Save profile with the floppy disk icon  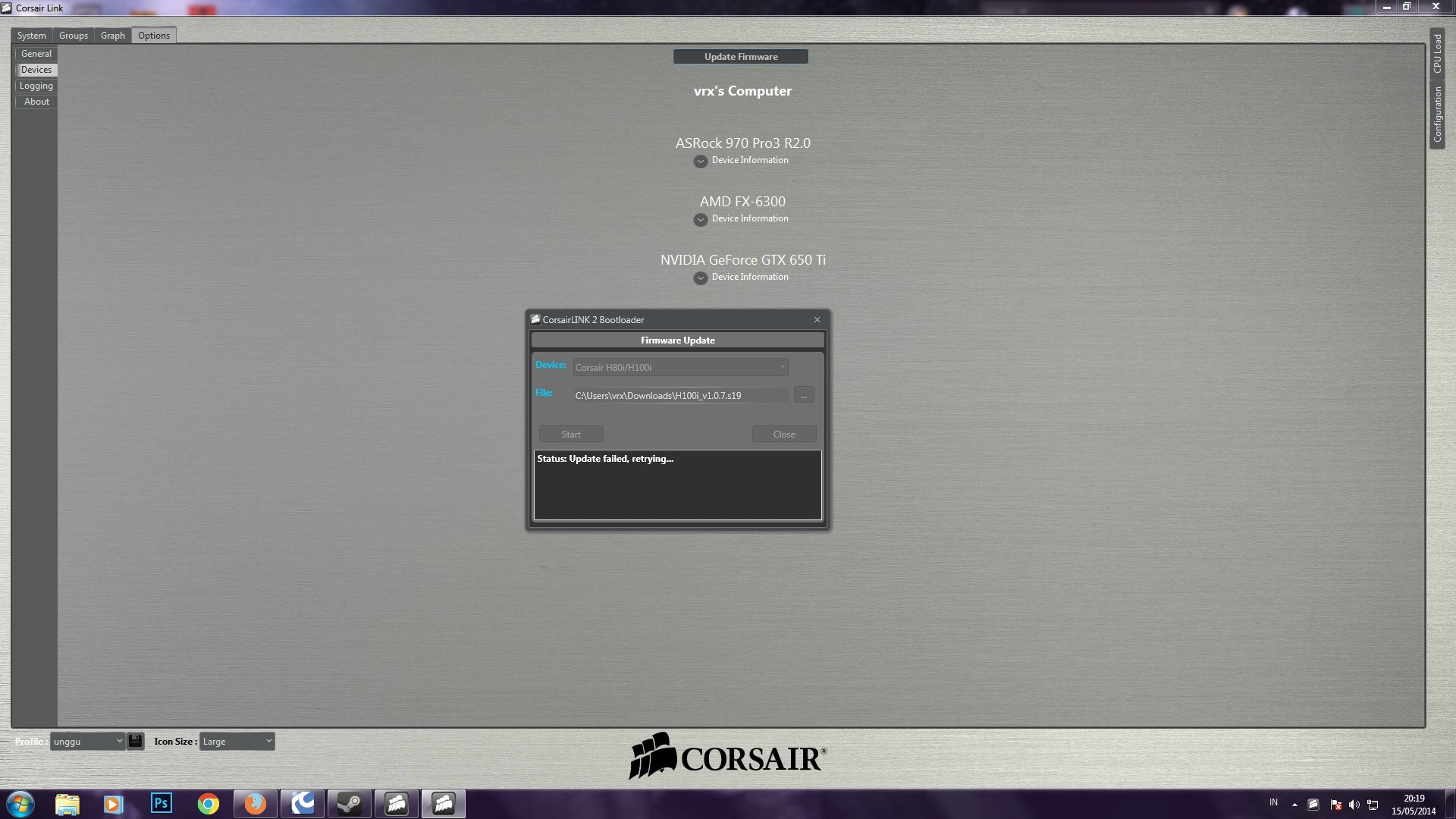pos(135,741)
